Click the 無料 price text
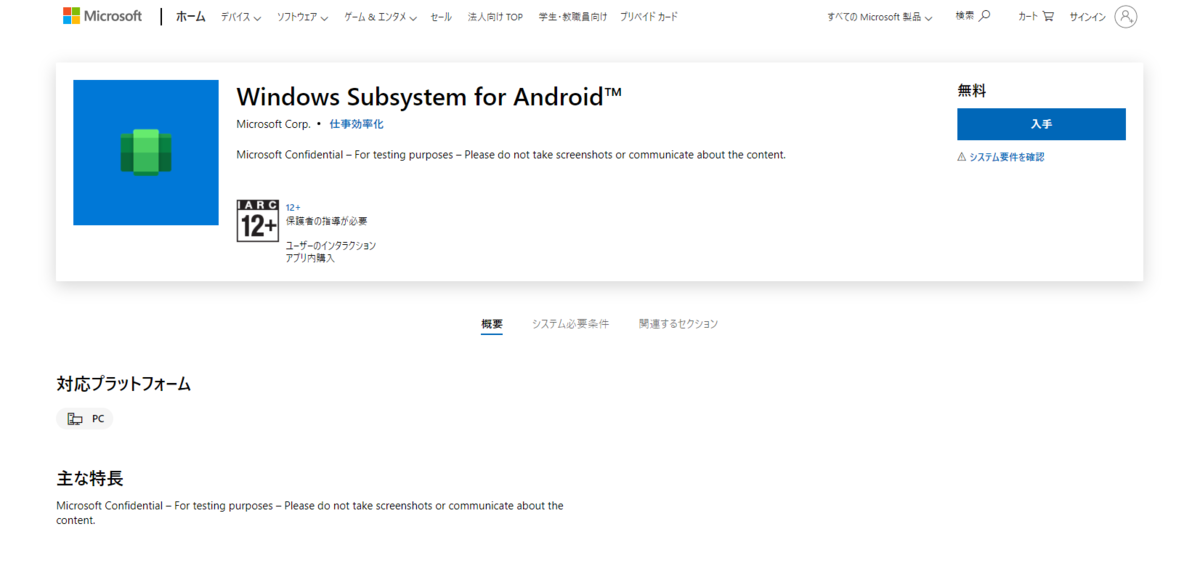Viewport: 1200px width, 561px height. 972,90
